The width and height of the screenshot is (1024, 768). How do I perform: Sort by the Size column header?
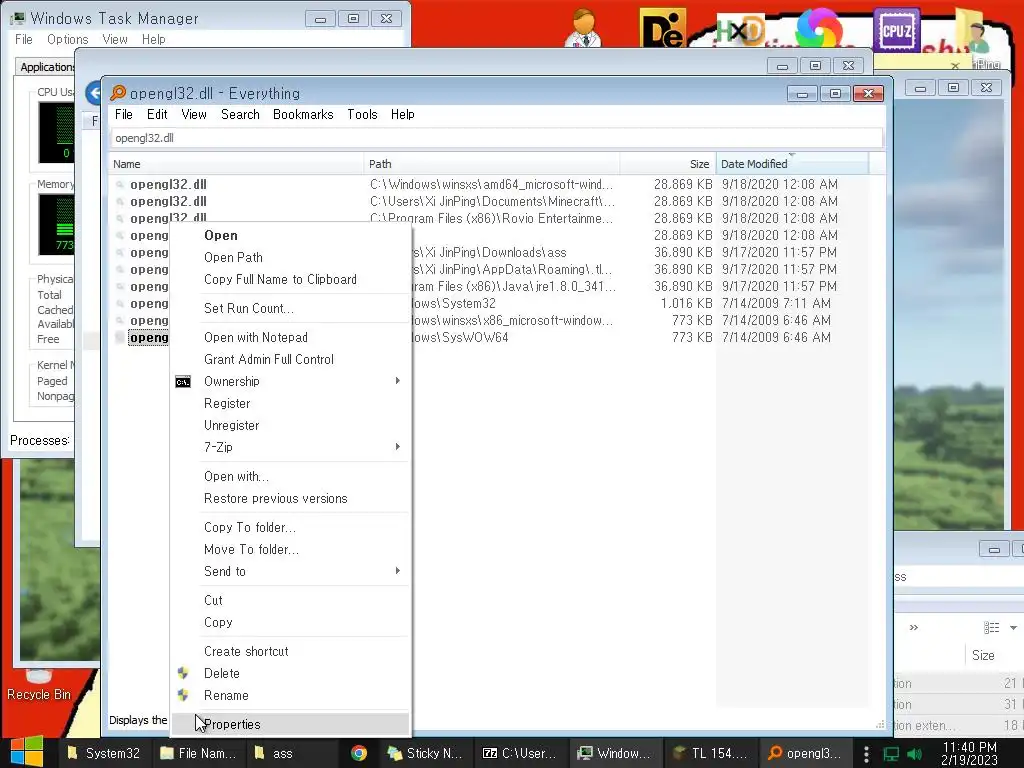(667, 164)
